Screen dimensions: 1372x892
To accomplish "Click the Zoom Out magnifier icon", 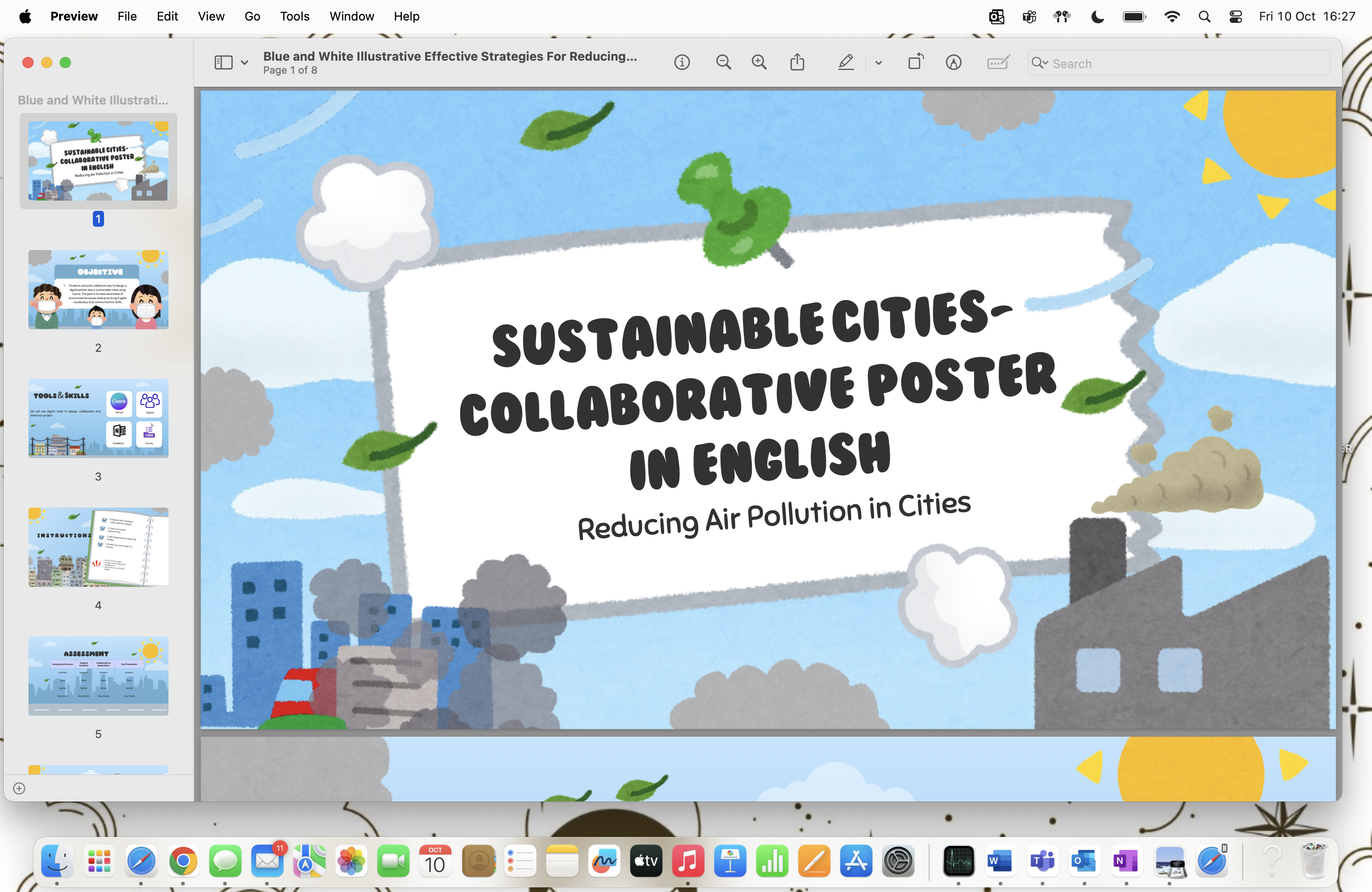I will (723, 62).
